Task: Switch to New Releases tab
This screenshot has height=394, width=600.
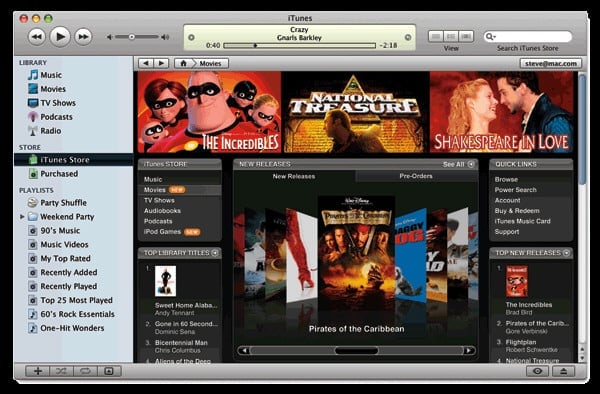Action: click(x=294, y=176)
